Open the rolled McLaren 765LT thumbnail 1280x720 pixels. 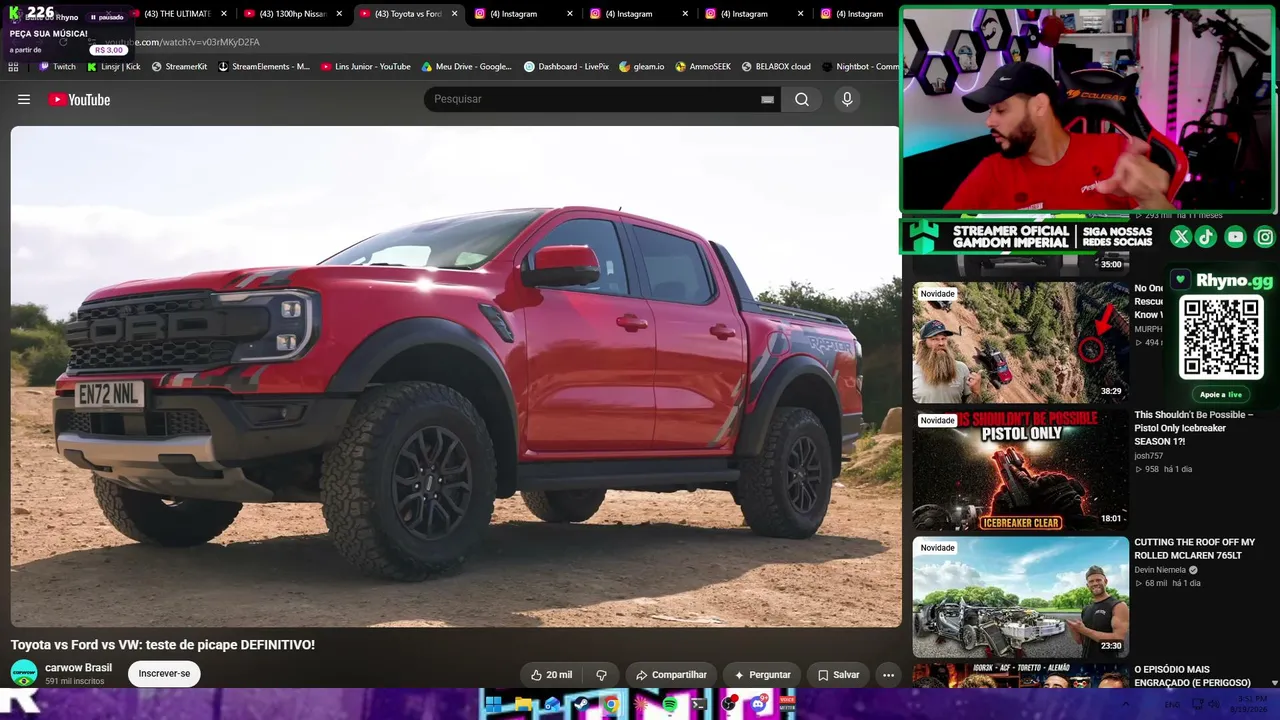tap(1020, 597)
